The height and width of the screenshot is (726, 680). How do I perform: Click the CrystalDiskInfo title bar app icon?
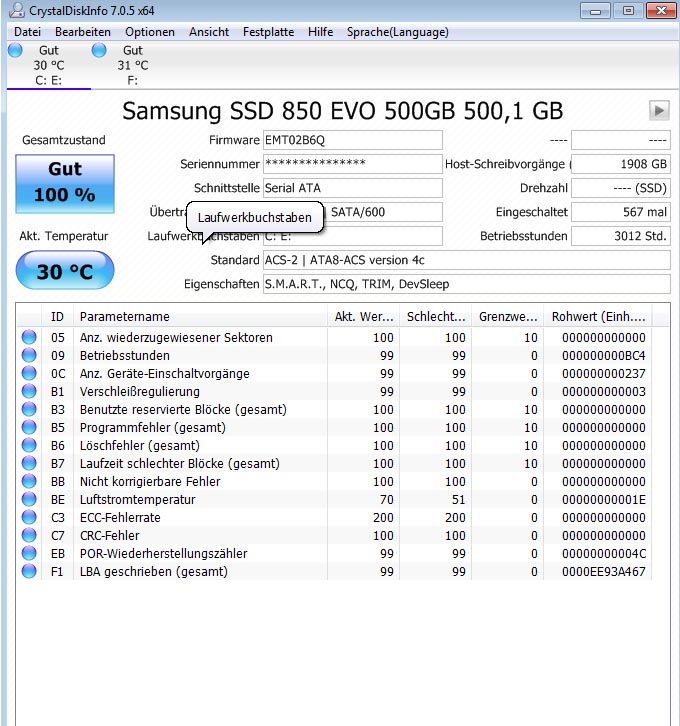click(x=17, y=10)
